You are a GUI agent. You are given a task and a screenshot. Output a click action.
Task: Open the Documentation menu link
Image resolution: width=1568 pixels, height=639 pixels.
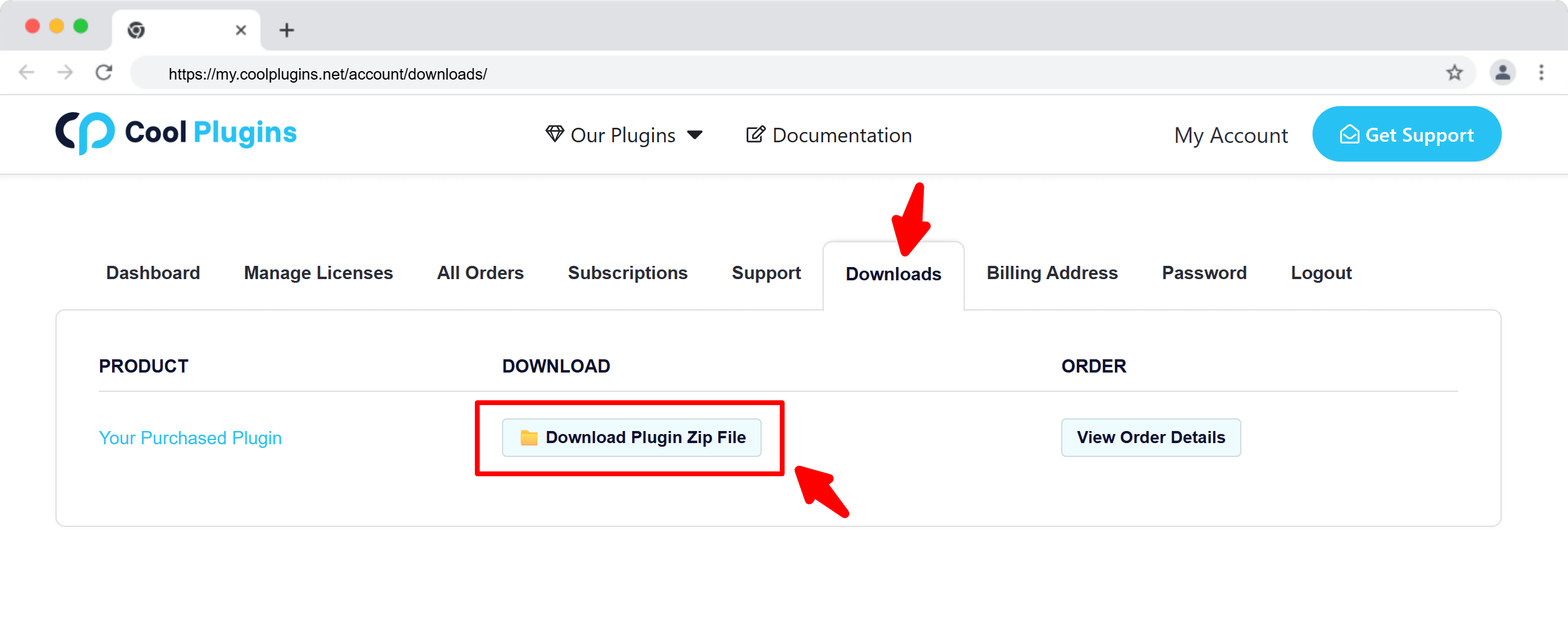829,134
